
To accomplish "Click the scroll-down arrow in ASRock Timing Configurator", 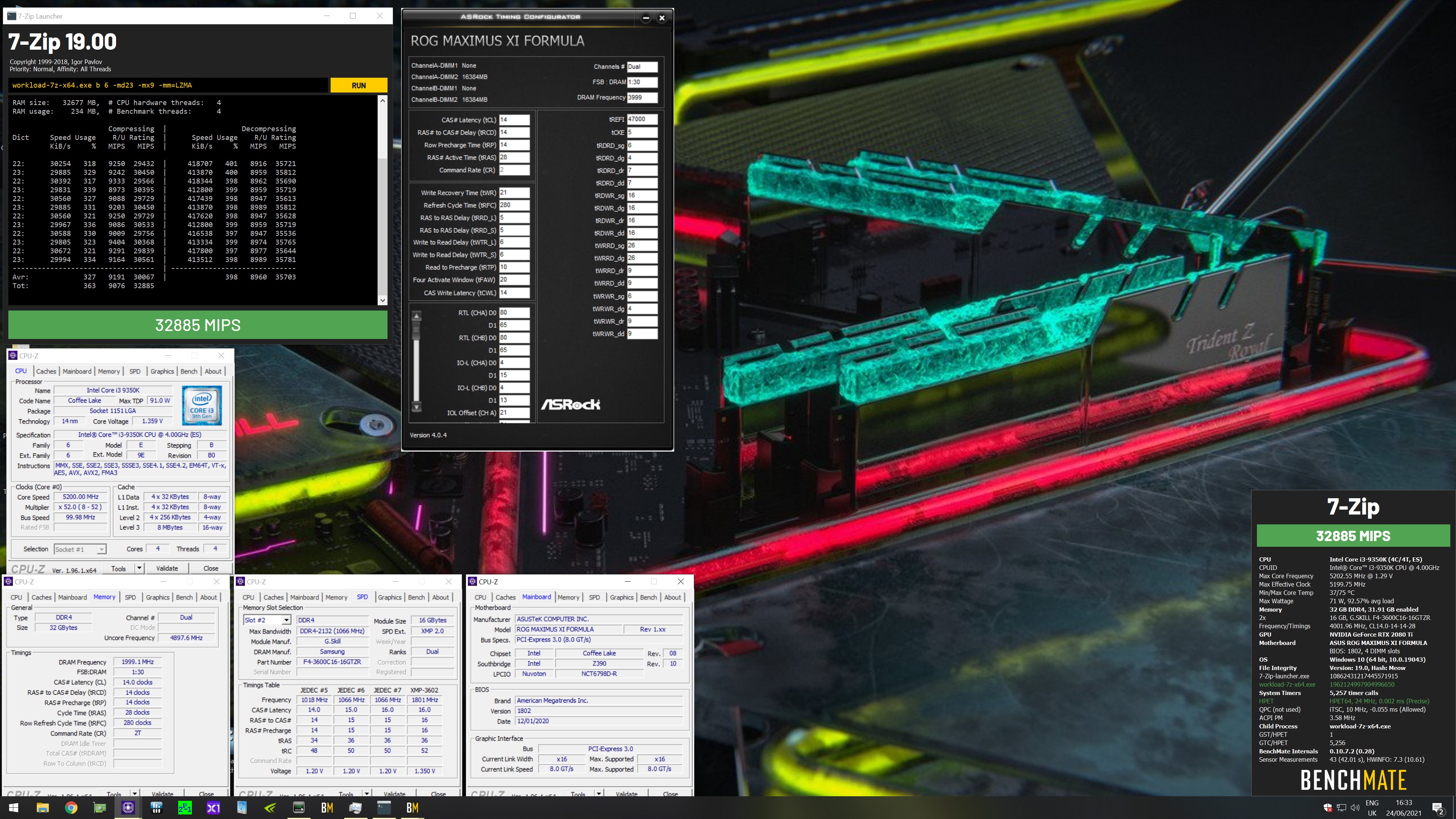I will pyautogui.click(x=417, y=406).
